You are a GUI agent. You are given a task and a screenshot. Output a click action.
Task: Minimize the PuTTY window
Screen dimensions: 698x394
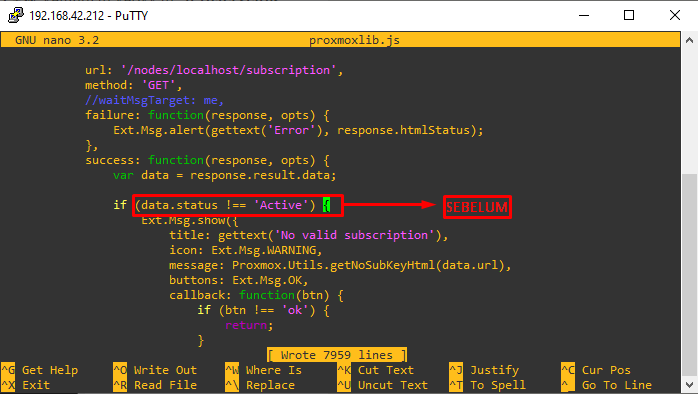tap(584, 16)
